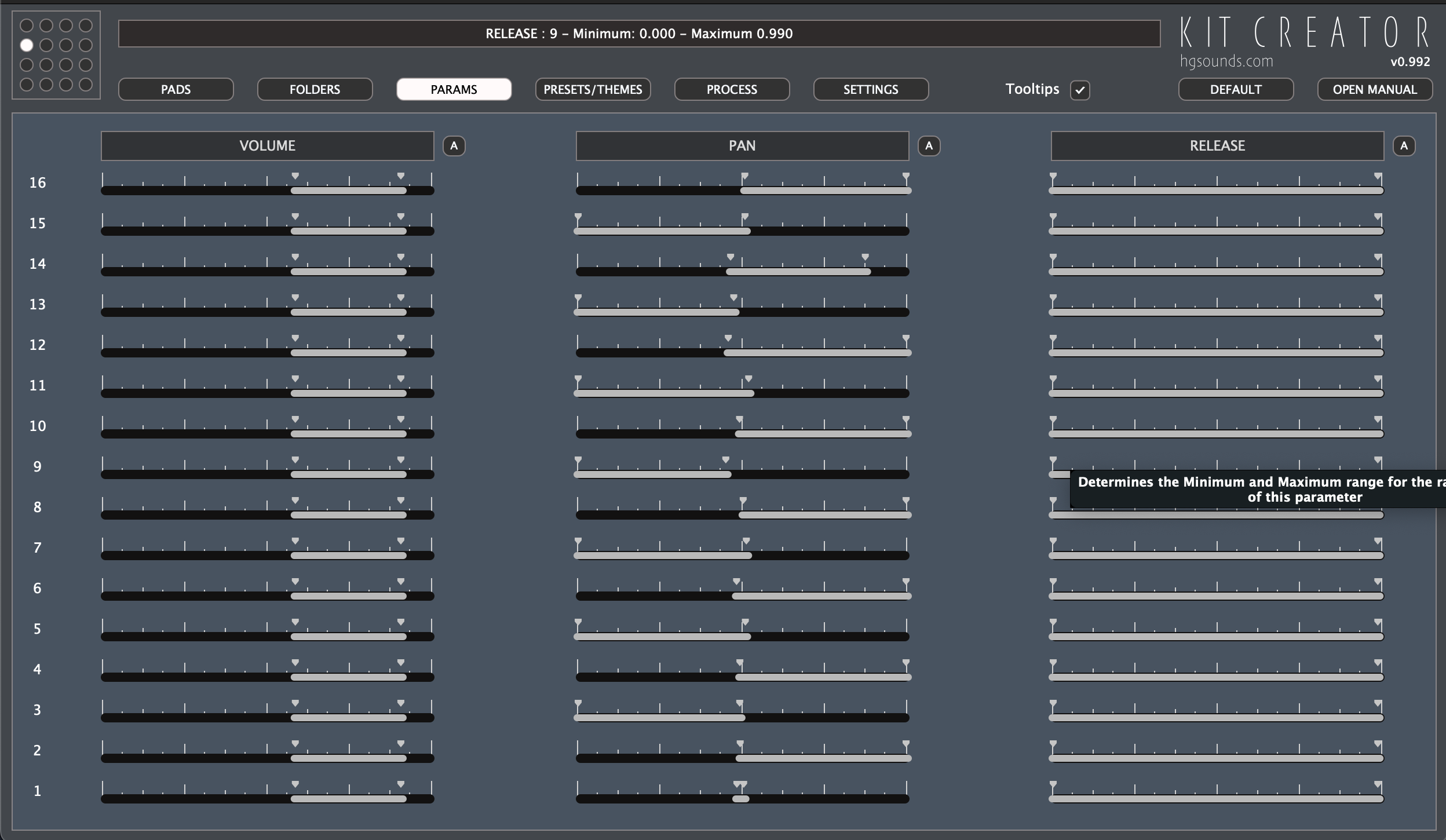This screenshot has height=840, width=1446.
Task: Click Volume maximum handle on row 2
Action: coord(401,744)
